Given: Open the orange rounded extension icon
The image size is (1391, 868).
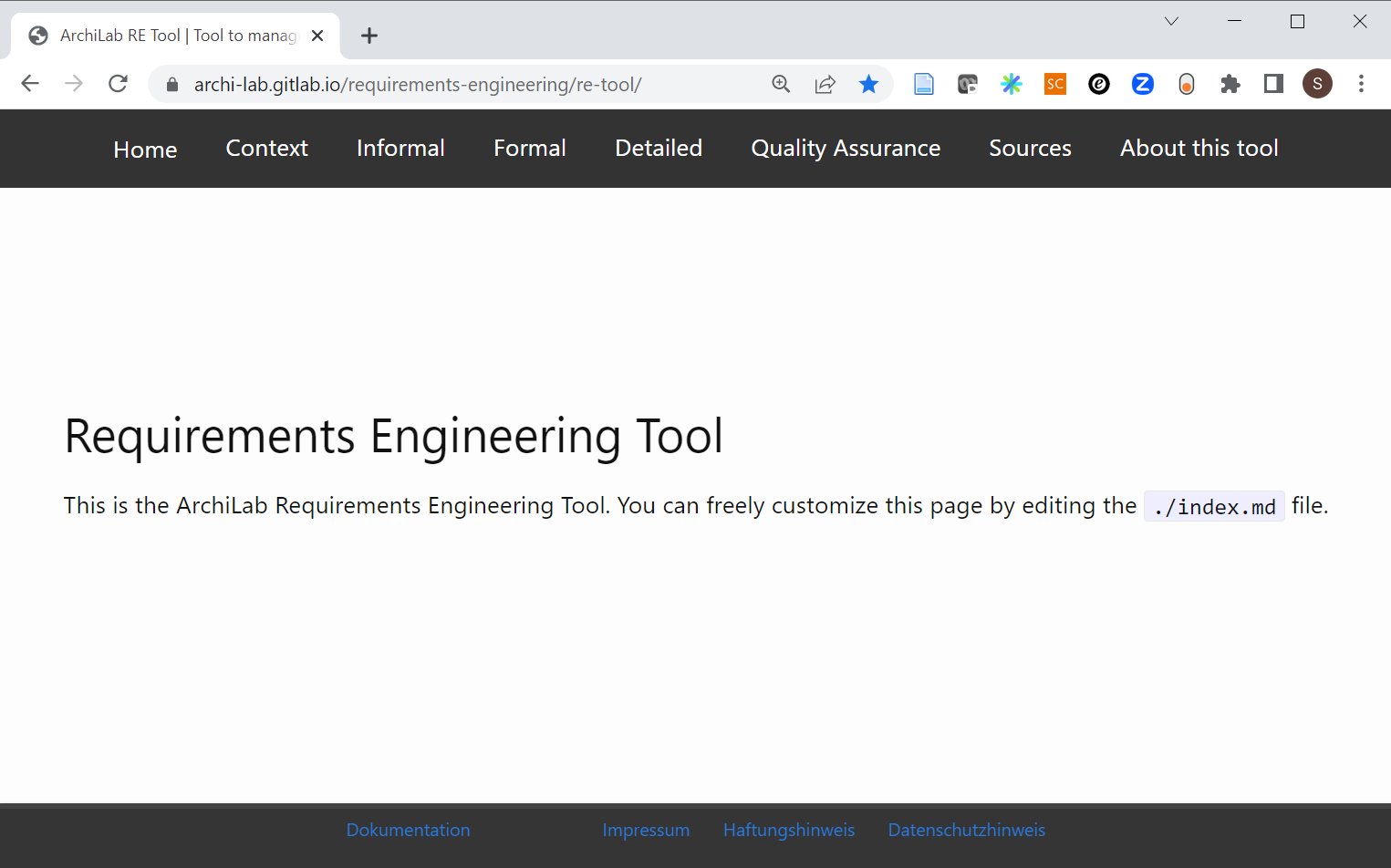Looking at the screenshot, I should (x=1187, y=84).
